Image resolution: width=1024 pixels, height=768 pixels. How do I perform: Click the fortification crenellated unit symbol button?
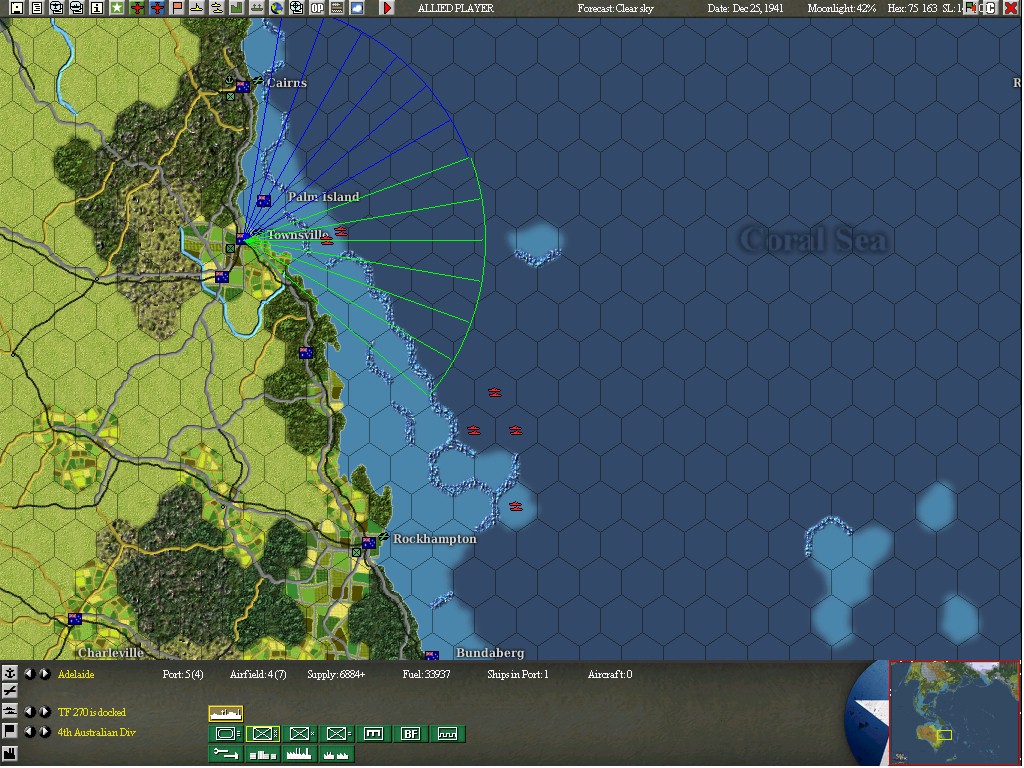point(448,734)
